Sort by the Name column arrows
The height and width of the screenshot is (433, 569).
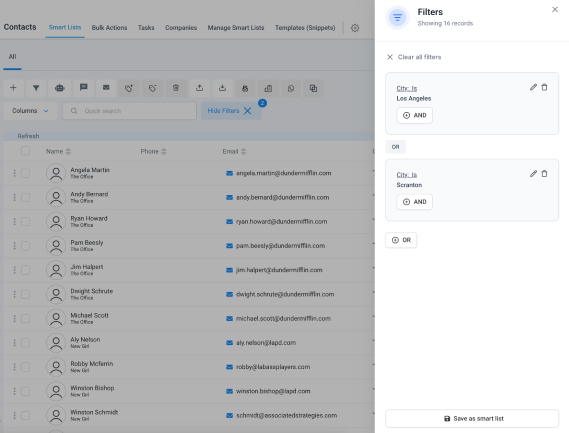point(68,151)
